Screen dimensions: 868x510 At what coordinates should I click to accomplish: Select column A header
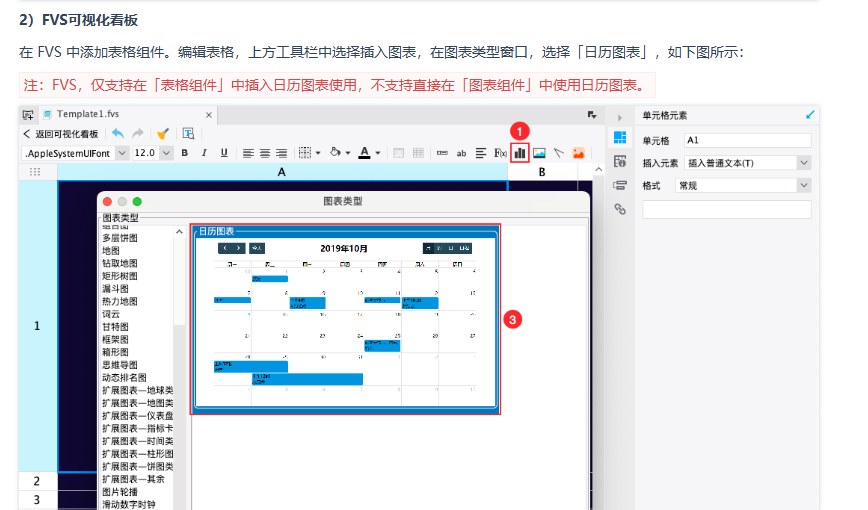(282, 172)
